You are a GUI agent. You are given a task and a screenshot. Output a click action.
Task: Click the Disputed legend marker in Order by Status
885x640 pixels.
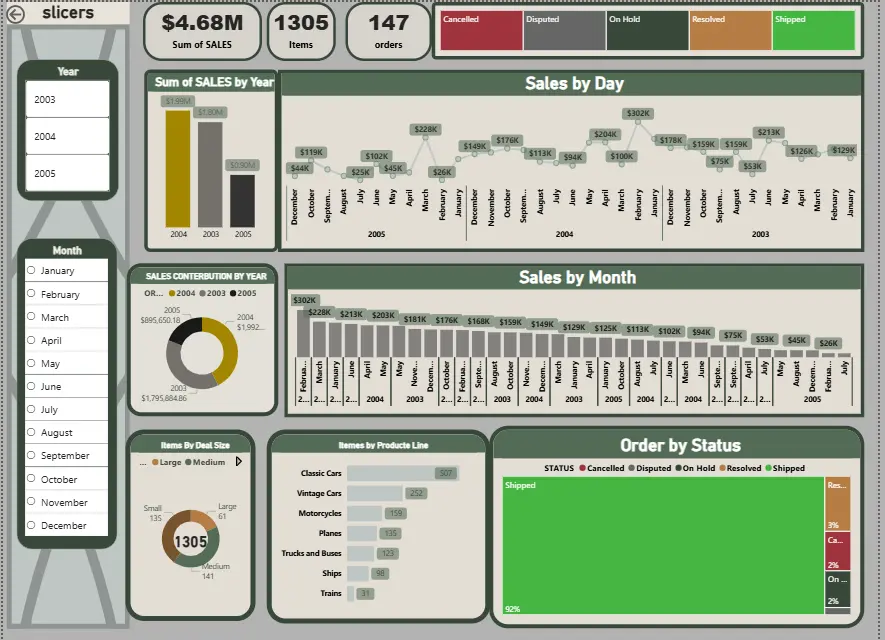coord(633,468)
